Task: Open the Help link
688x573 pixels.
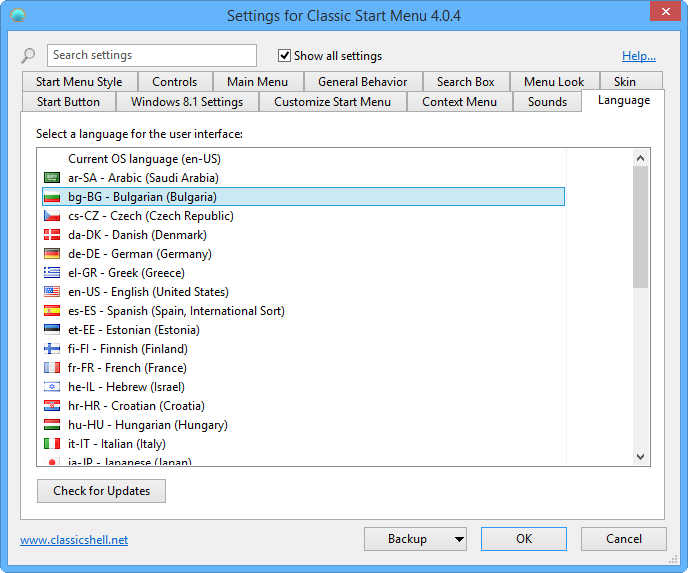Action: pyautogui.click(x=639, y=56)
